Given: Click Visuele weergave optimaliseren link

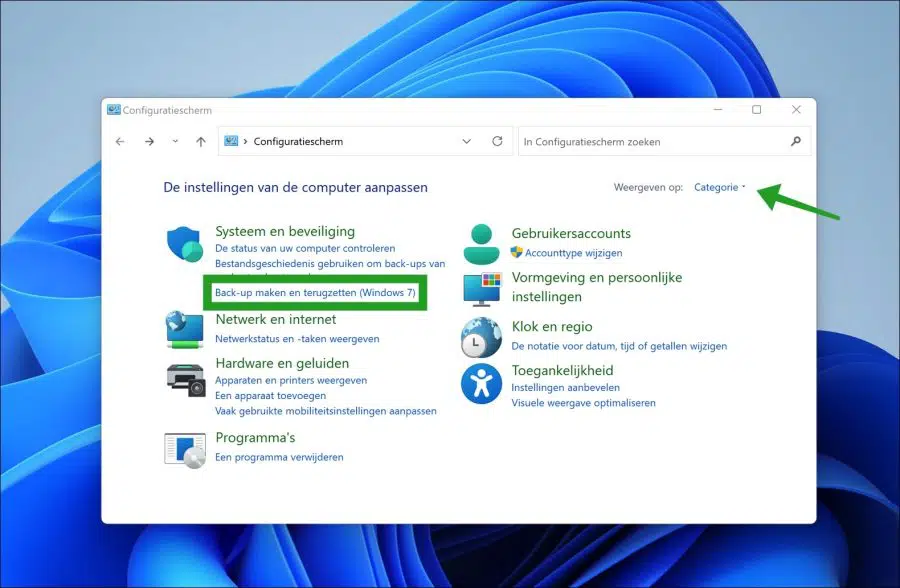Looking at the screenshot, I should click(x=583, y=403).
